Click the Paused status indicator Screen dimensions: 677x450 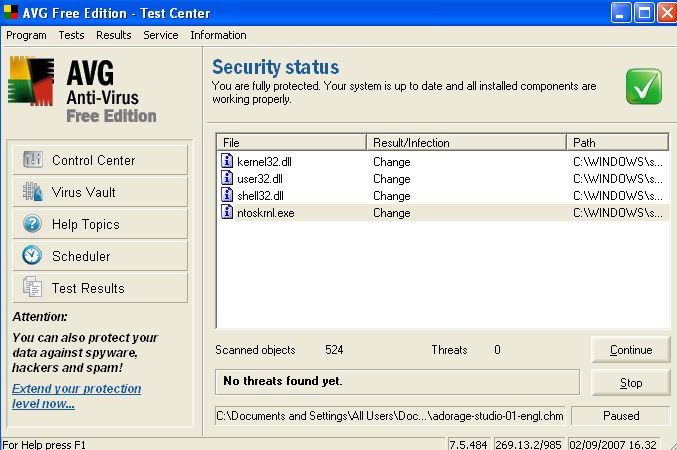621,416
